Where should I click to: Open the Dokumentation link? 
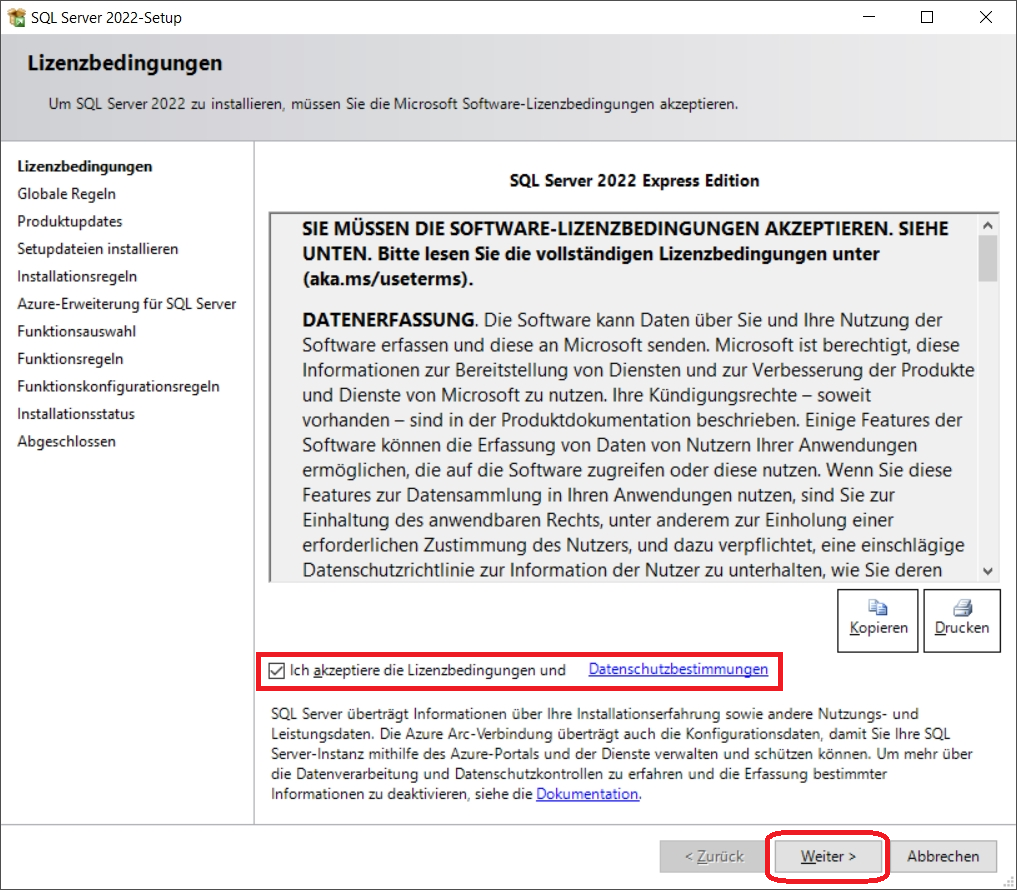click(587, 794)
